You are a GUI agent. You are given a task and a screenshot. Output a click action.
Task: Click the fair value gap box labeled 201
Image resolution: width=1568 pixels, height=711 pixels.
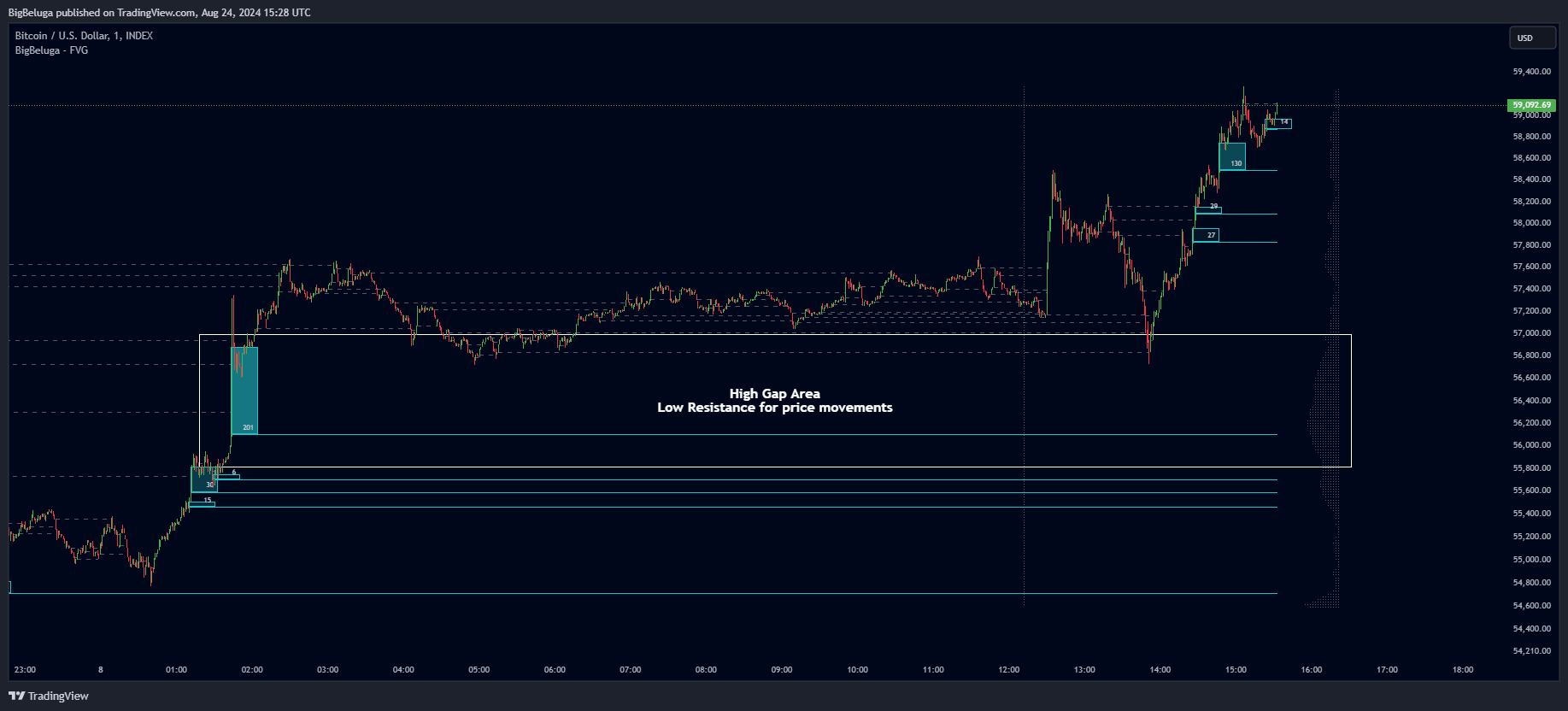click(244, 391)
